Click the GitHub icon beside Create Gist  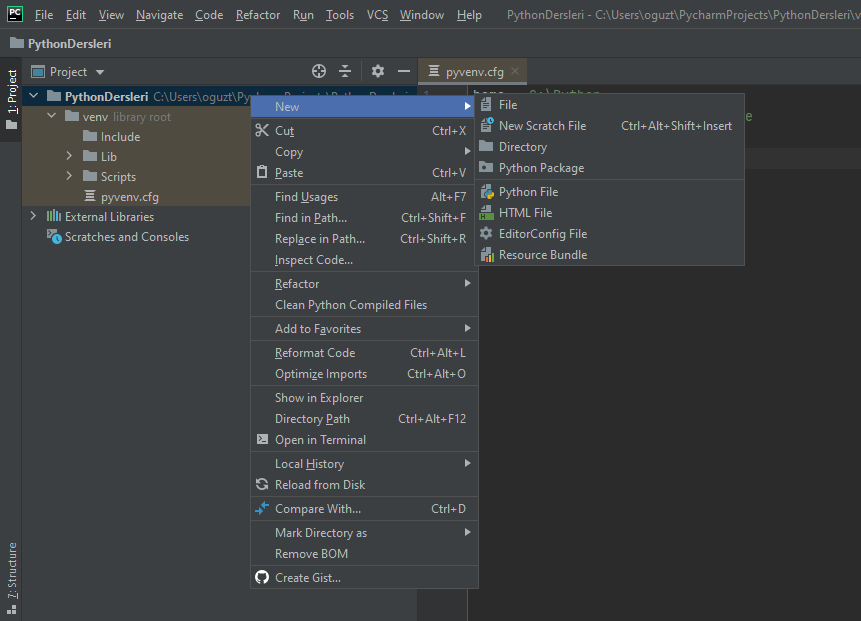pos(262,578)
